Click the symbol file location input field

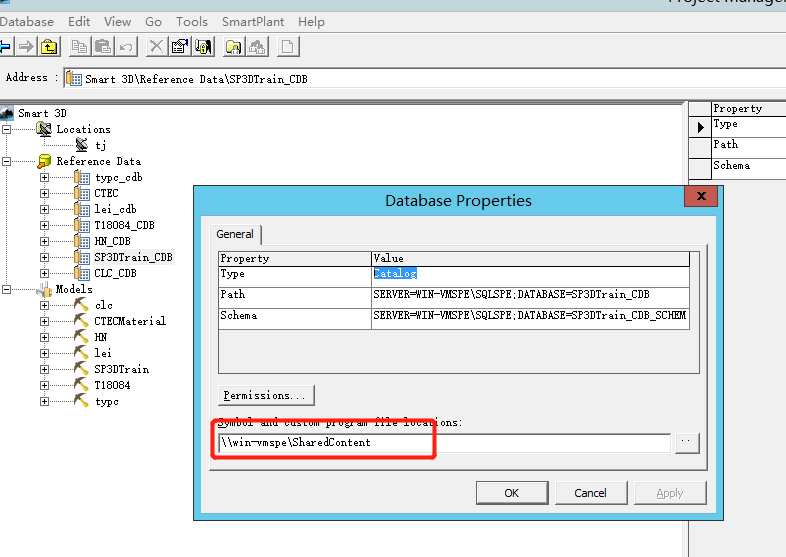[x=445, y=443]
